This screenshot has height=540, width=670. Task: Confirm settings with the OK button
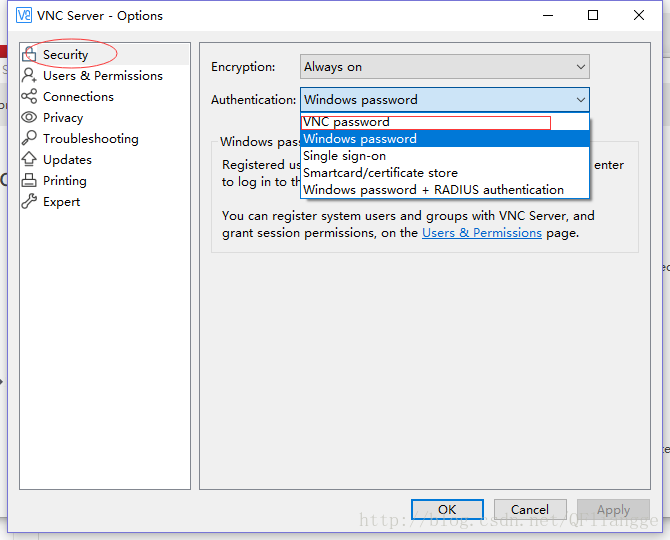447,509
